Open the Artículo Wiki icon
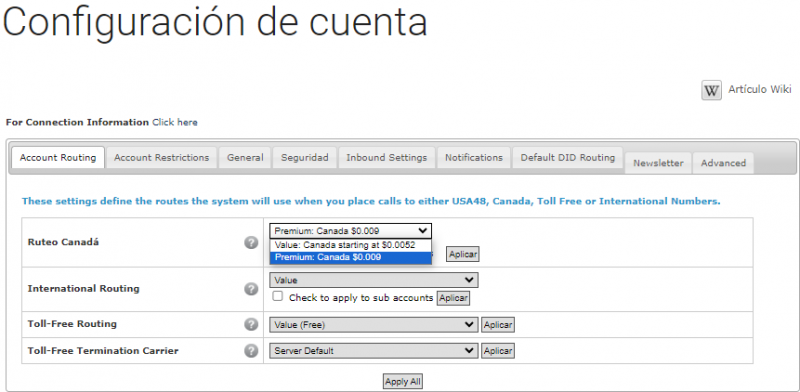This screenshot has width=800, height=392. point(711,90)
